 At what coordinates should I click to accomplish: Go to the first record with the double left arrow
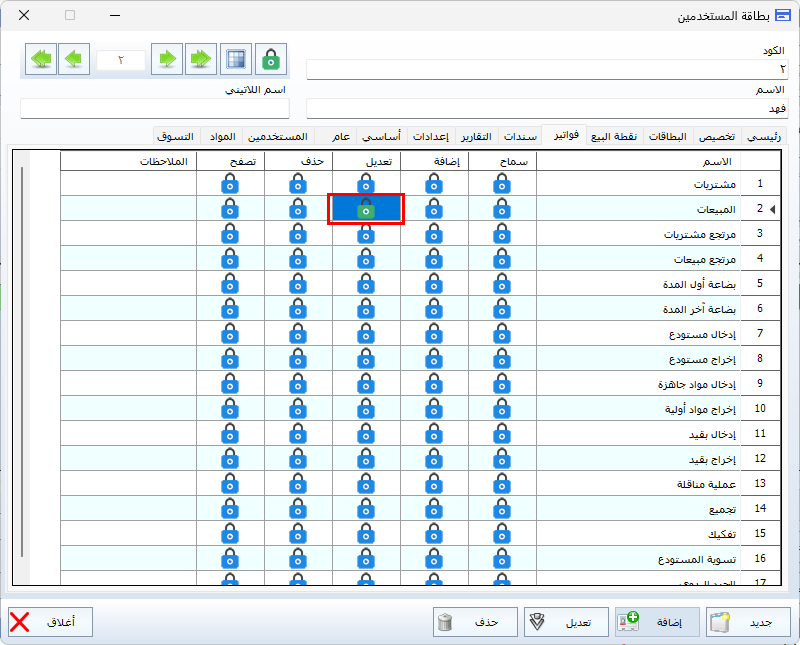[41, 60]
